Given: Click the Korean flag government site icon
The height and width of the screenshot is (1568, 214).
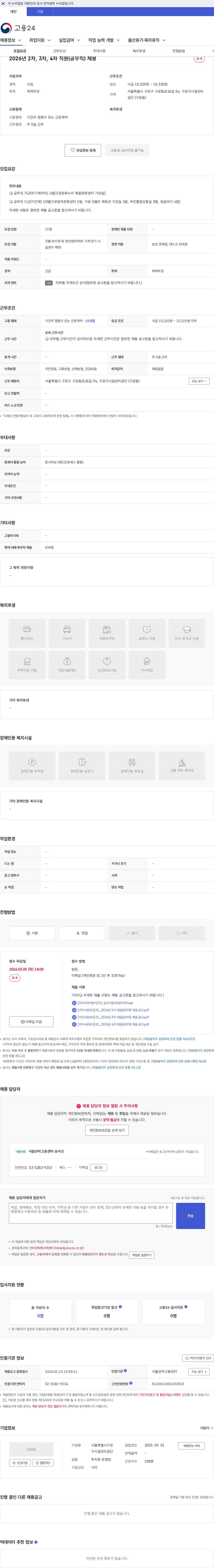Looking at the screenshot, I should point(3,3).
